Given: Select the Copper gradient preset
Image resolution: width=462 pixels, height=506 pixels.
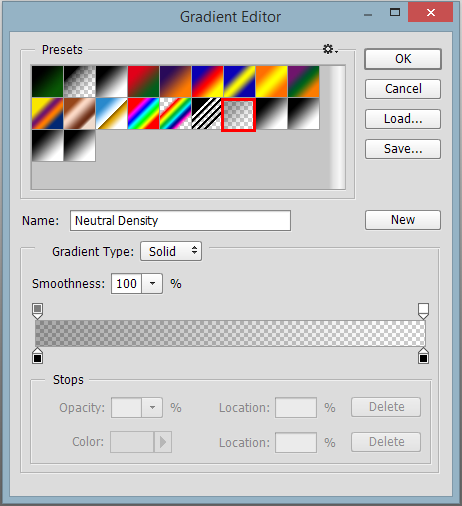Looking at the screenshot, I should [x=80, y=114].
